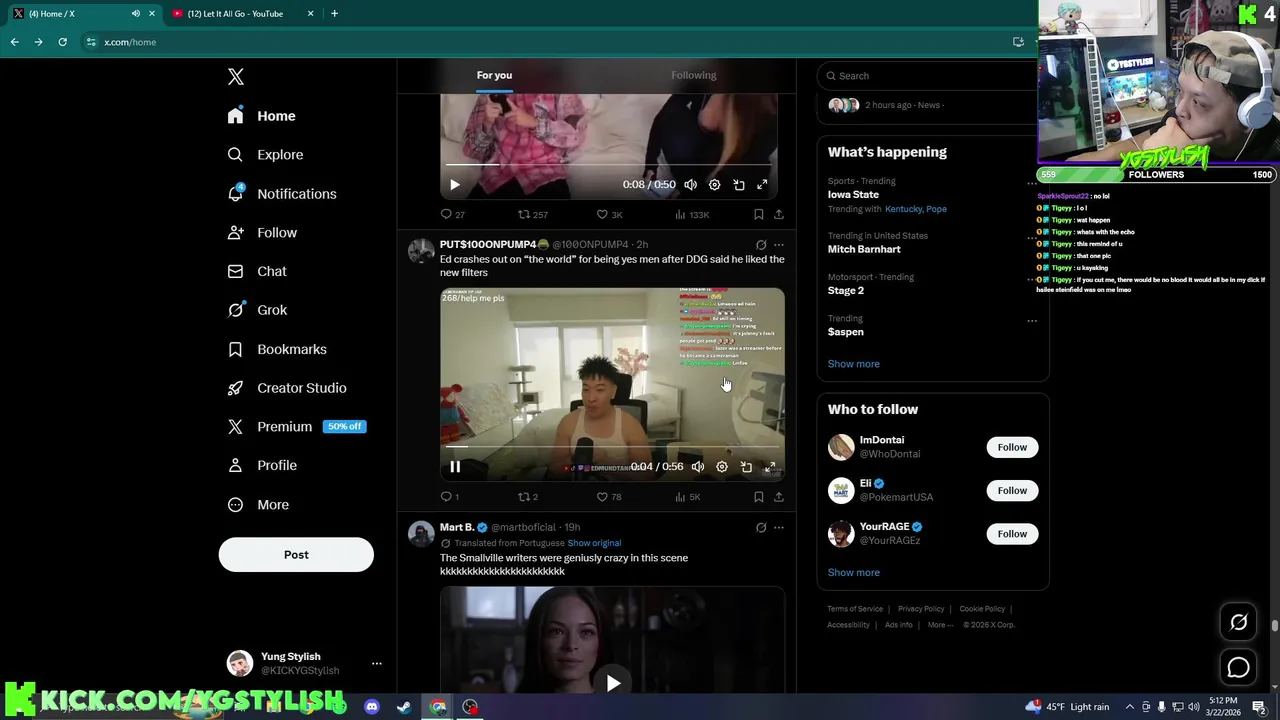Follow ImDontai
The height and width of the screenshot is (720, 1280).
pos(1012,447)
